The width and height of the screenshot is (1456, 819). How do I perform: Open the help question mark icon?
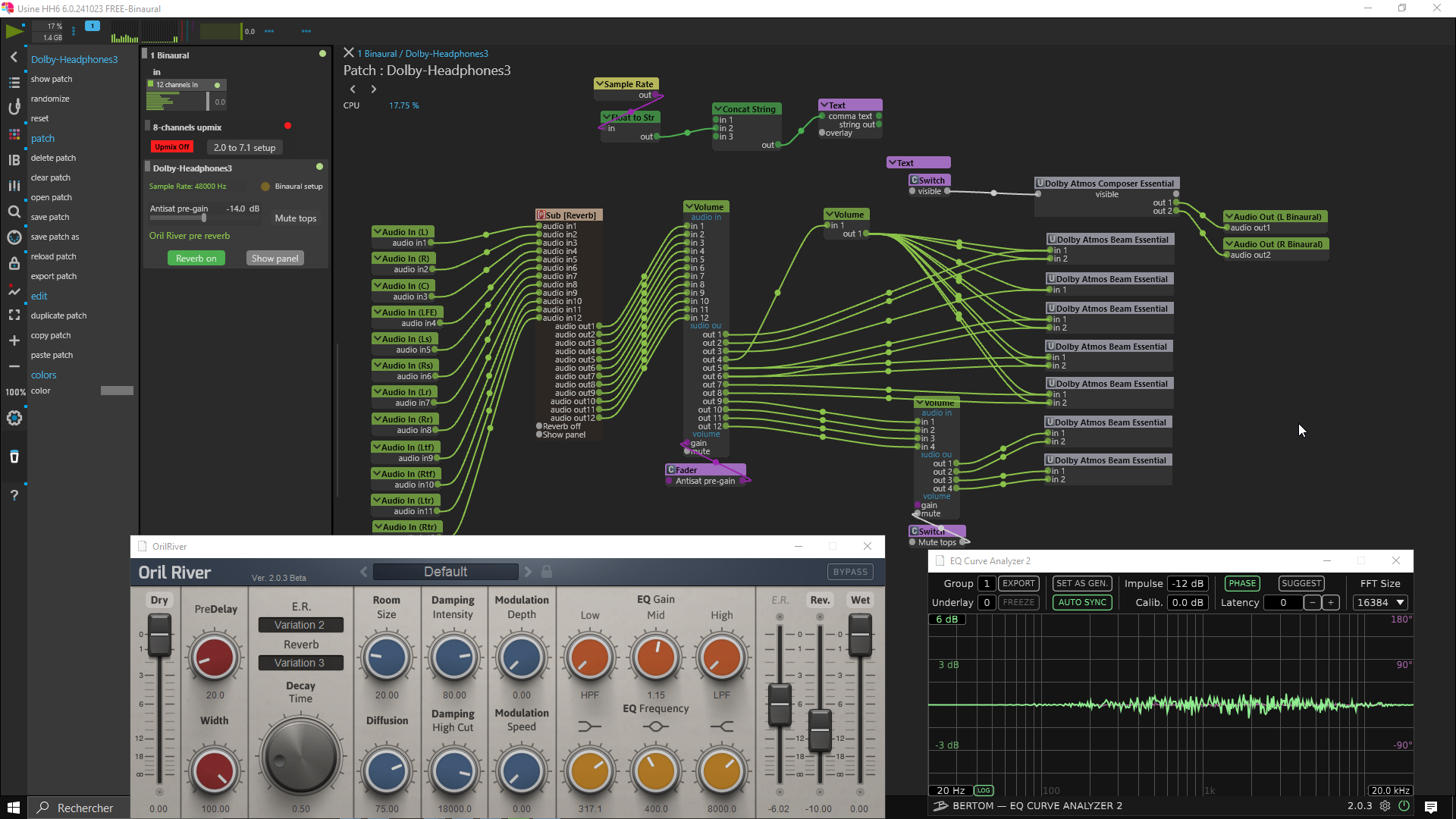[14, 495]
